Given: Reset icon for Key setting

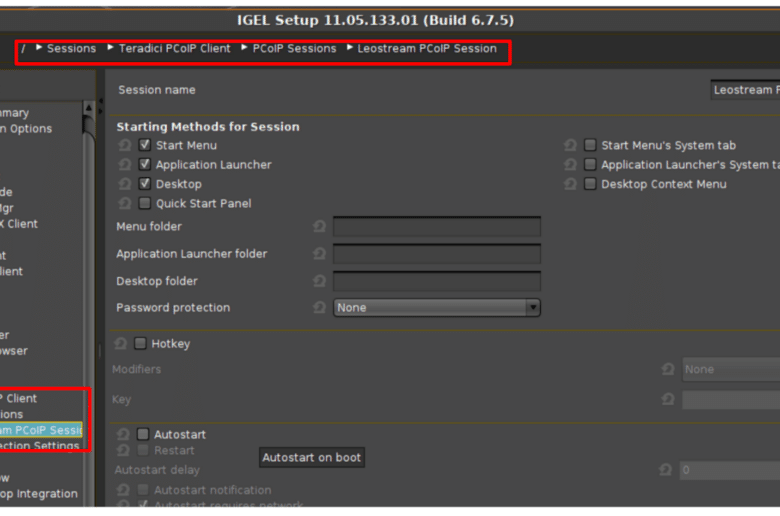Looking at the screenshot, I should (668, 399).
